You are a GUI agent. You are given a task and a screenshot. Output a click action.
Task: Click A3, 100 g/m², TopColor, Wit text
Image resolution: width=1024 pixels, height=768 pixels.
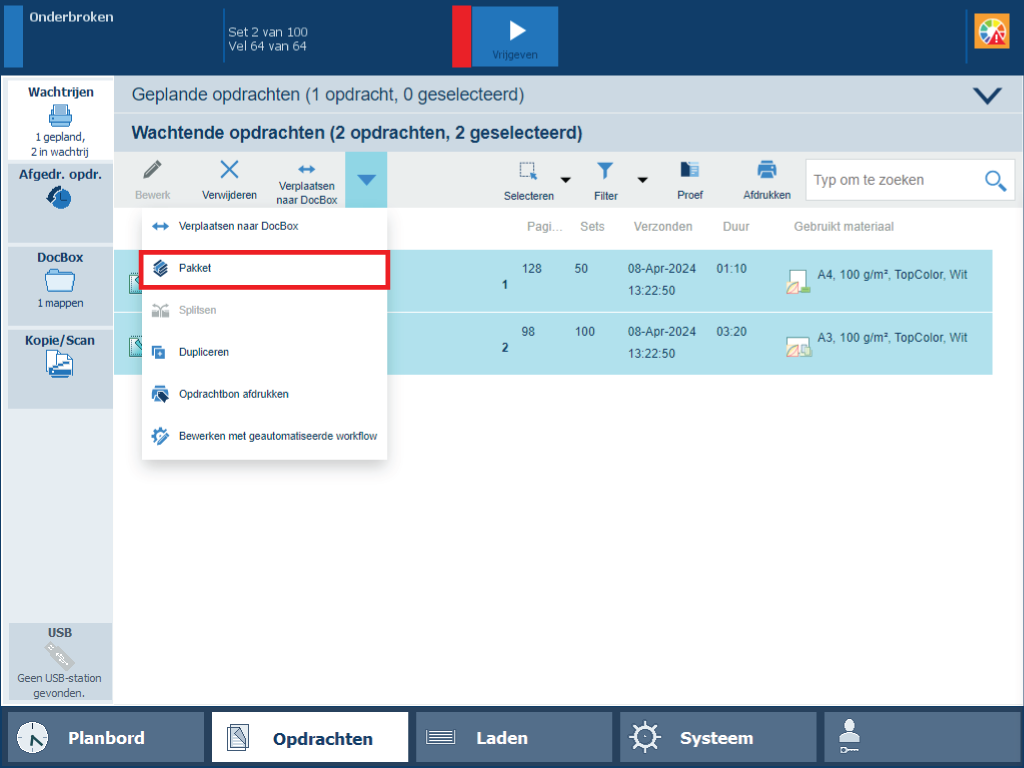pyautogui.click(x=892, y=338)
